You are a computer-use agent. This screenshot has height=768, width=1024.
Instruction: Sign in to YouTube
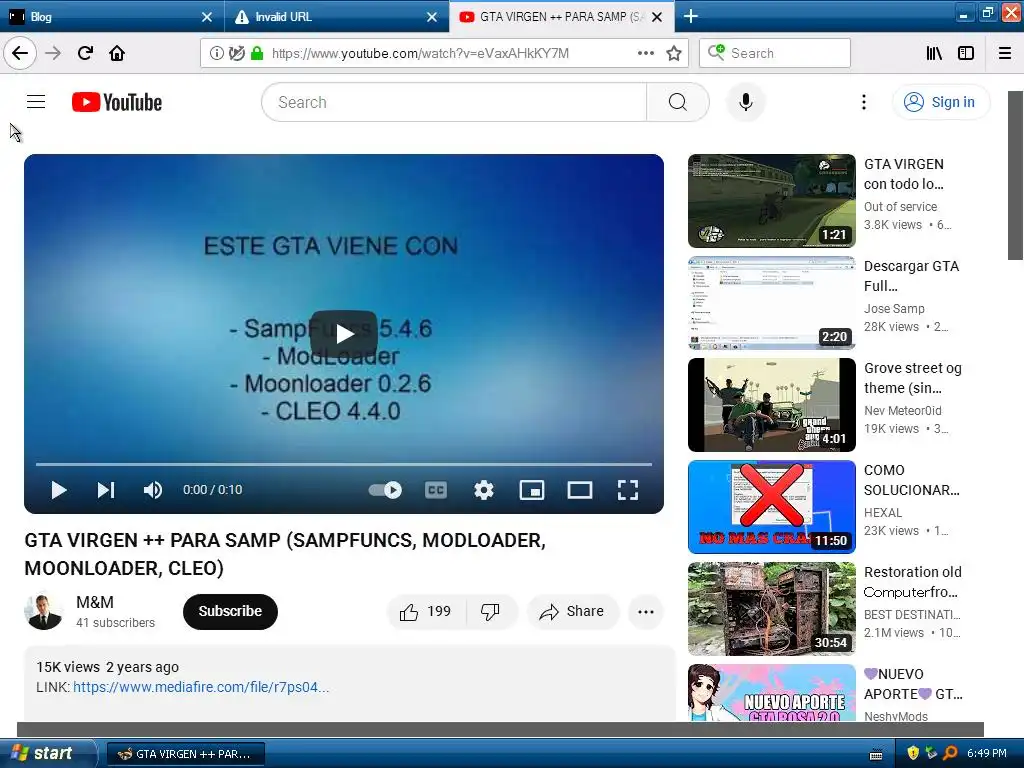(x=940, y=102)
